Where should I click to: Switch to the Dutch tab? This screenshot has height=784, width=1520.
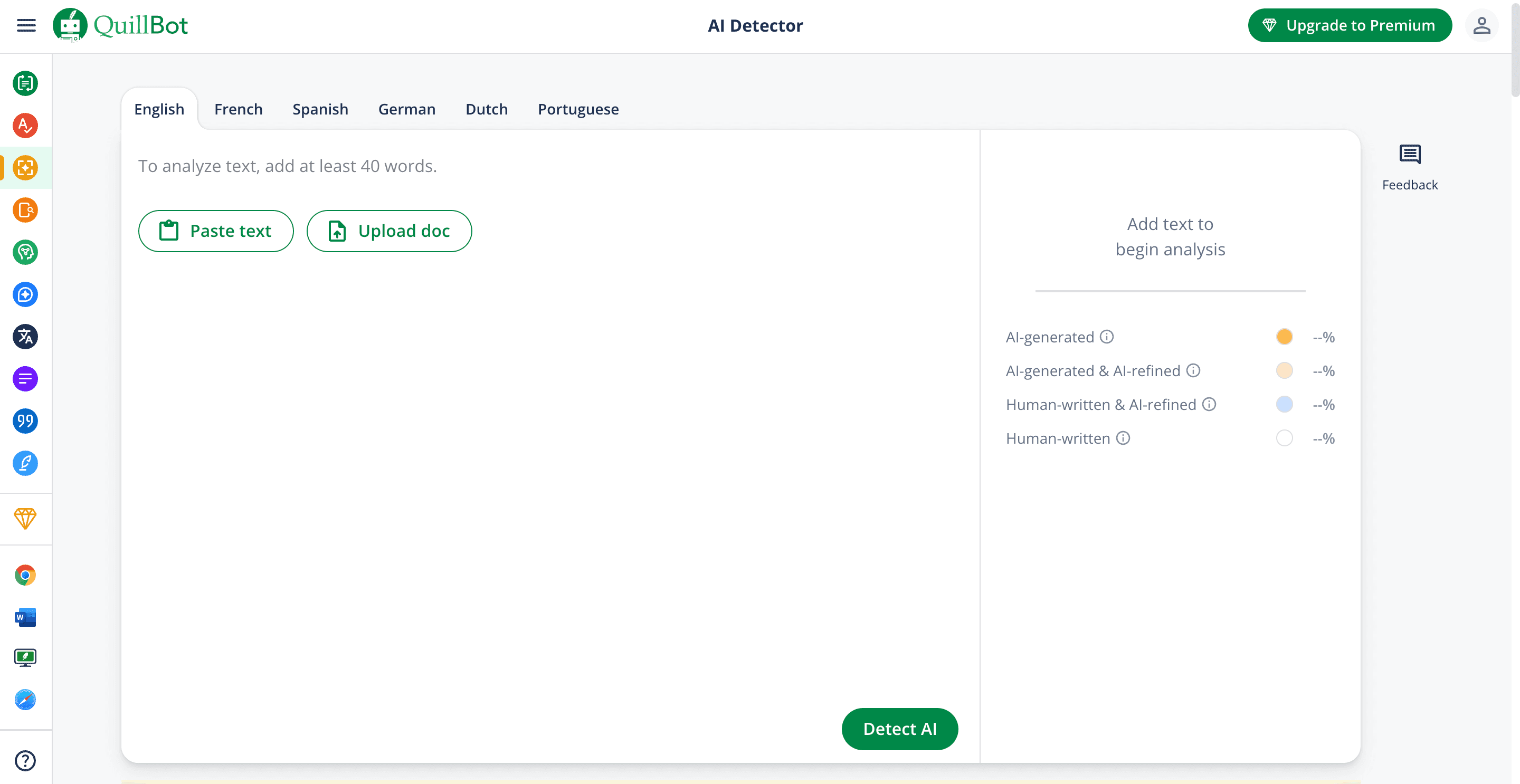pyautogui.click(x=486, y=109)
